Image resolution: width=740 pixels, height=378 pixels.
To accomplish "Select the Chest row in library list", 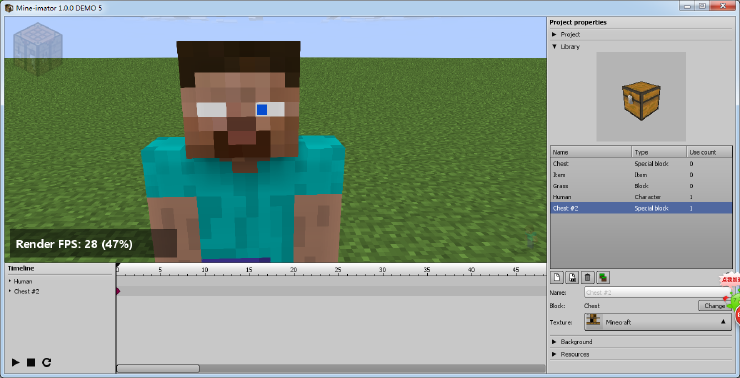I will click(641, 163).
